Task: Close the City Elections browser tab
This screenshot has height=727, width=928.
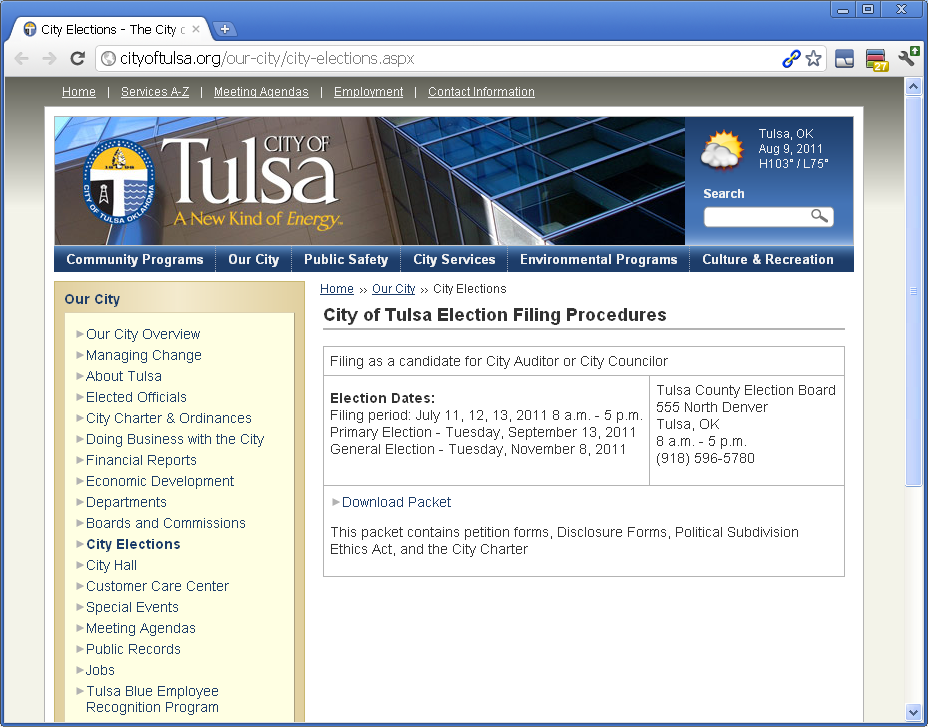Action: (196, 29)
